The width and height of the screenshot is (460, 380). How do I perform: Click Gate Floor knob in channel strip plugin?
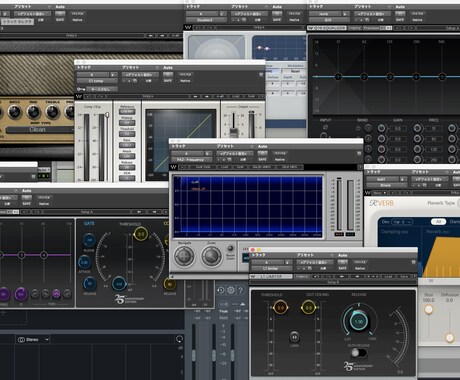tap(89, 240)
